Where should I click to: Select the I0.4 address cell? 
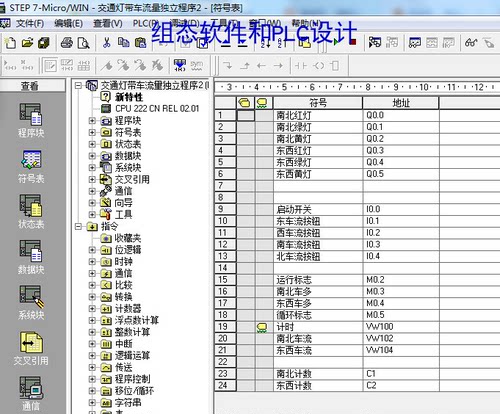pos(401,256)
